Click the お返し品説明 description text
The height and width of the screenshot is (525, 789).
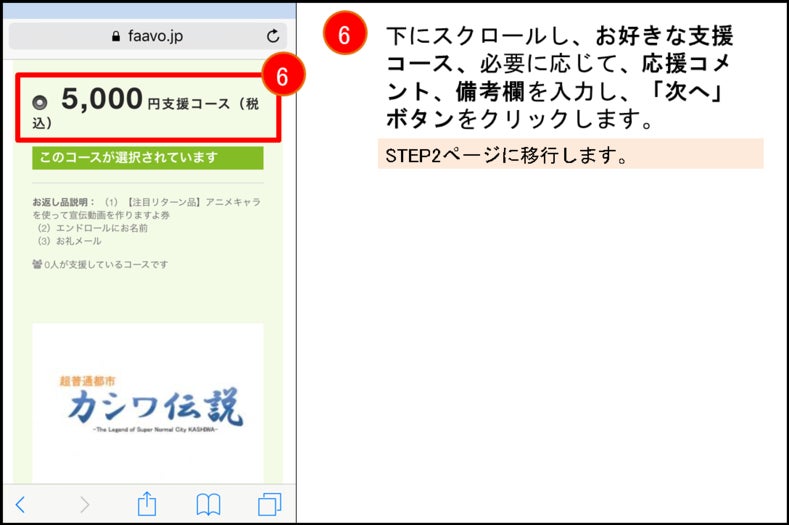(146, 221)
